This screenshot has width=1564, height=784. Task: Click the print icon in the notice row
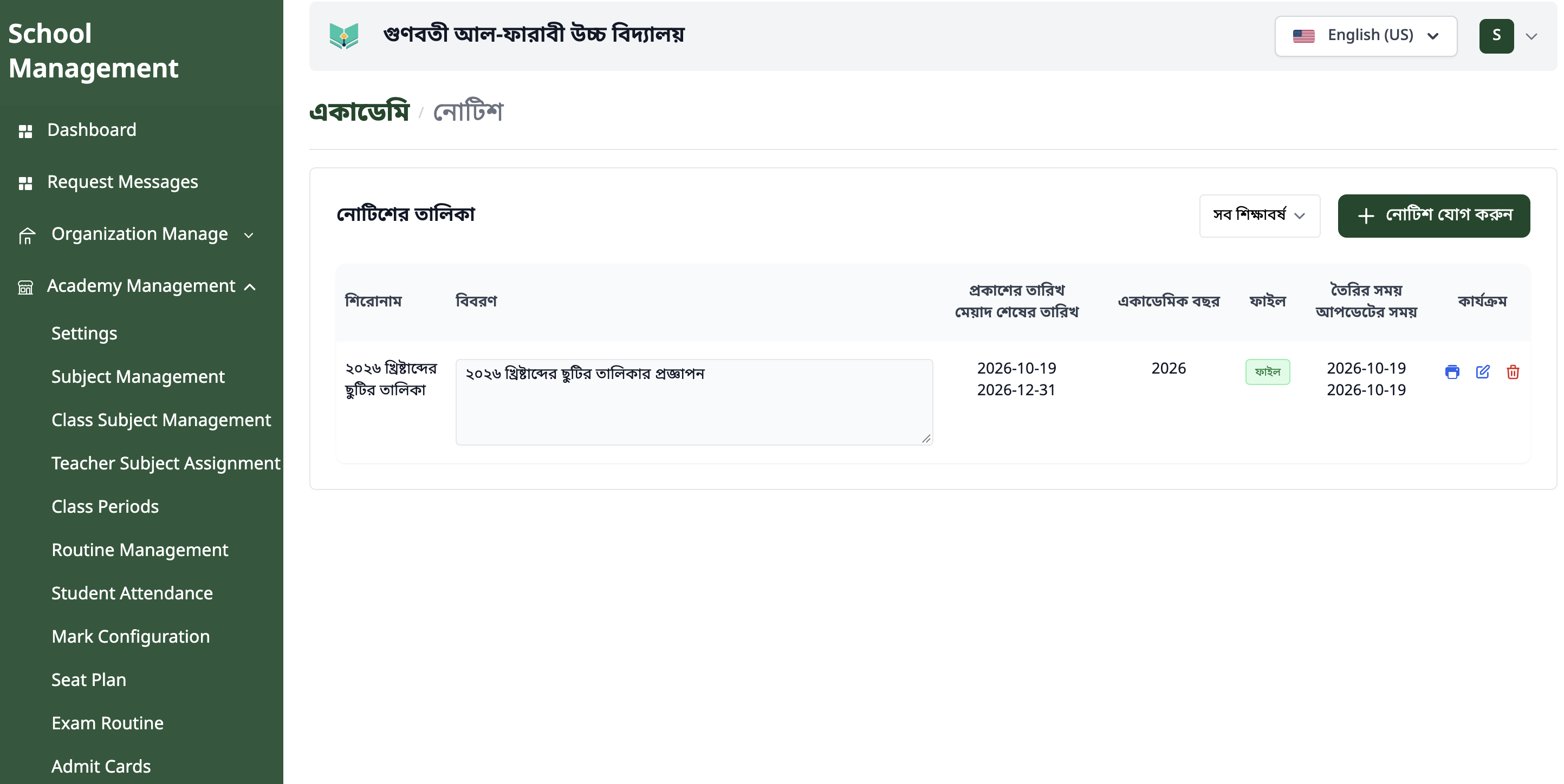(x=1452, y=372)
